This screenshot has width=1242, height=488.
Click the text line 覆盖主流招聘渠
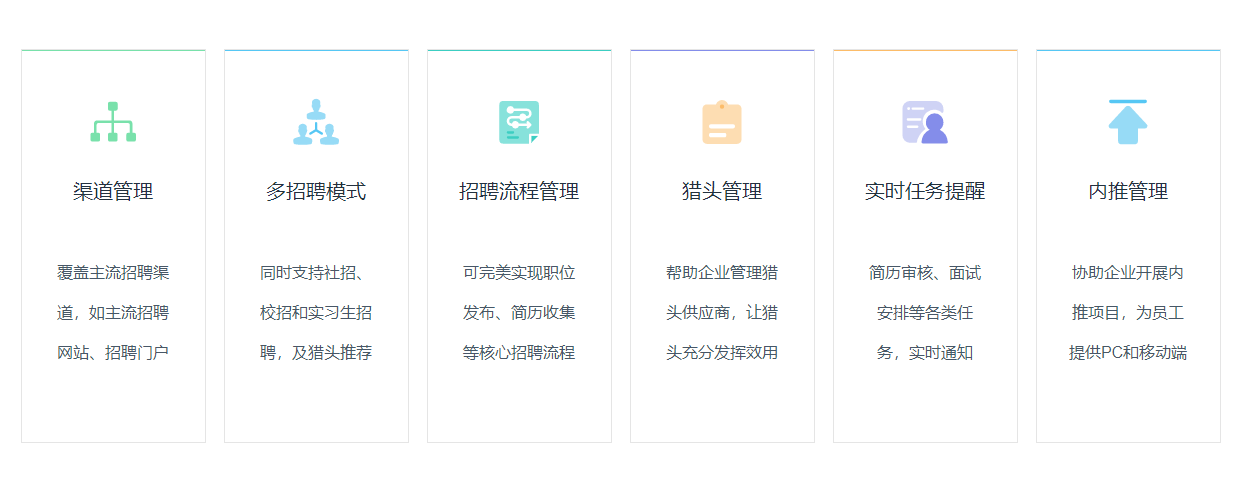tap(113, 273)
